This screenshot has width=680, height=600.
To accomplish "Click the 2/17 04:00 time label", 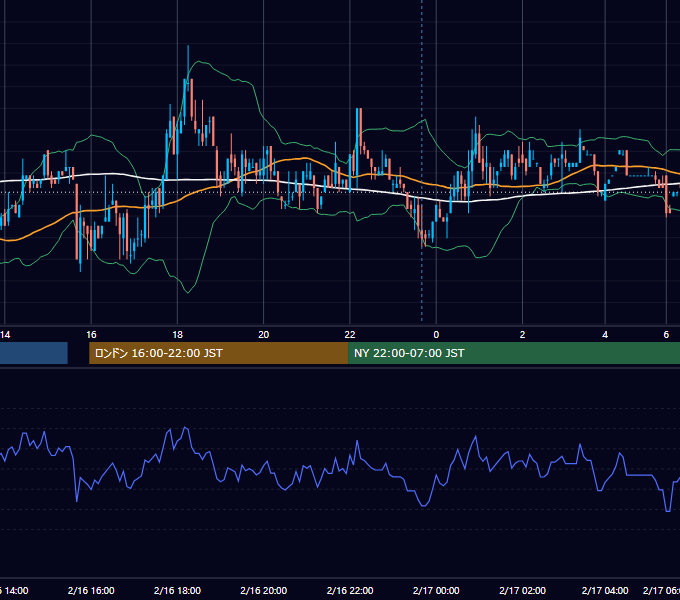I will pyautogui.click(x=605, y=590).
